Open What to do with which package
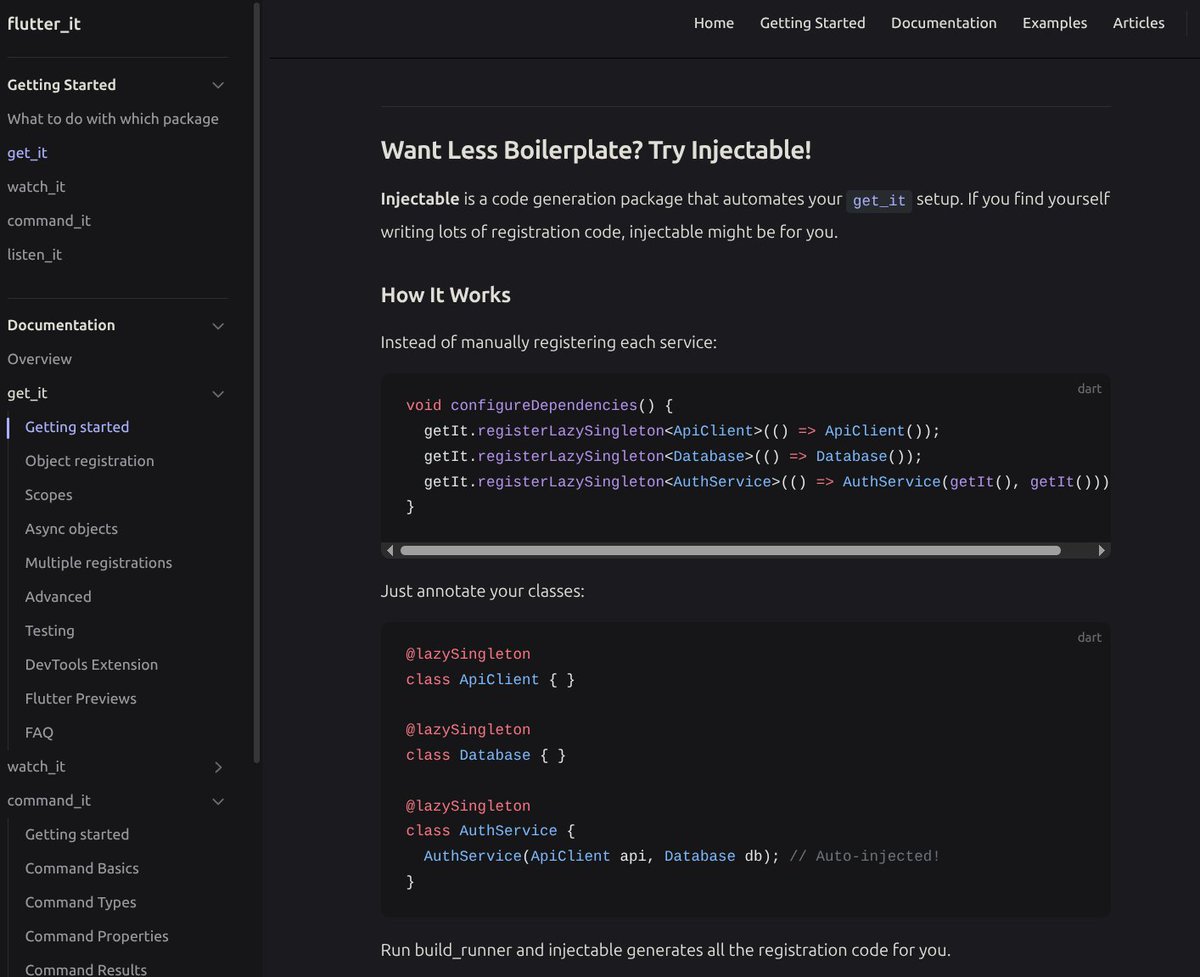 [x=113, y=119]
